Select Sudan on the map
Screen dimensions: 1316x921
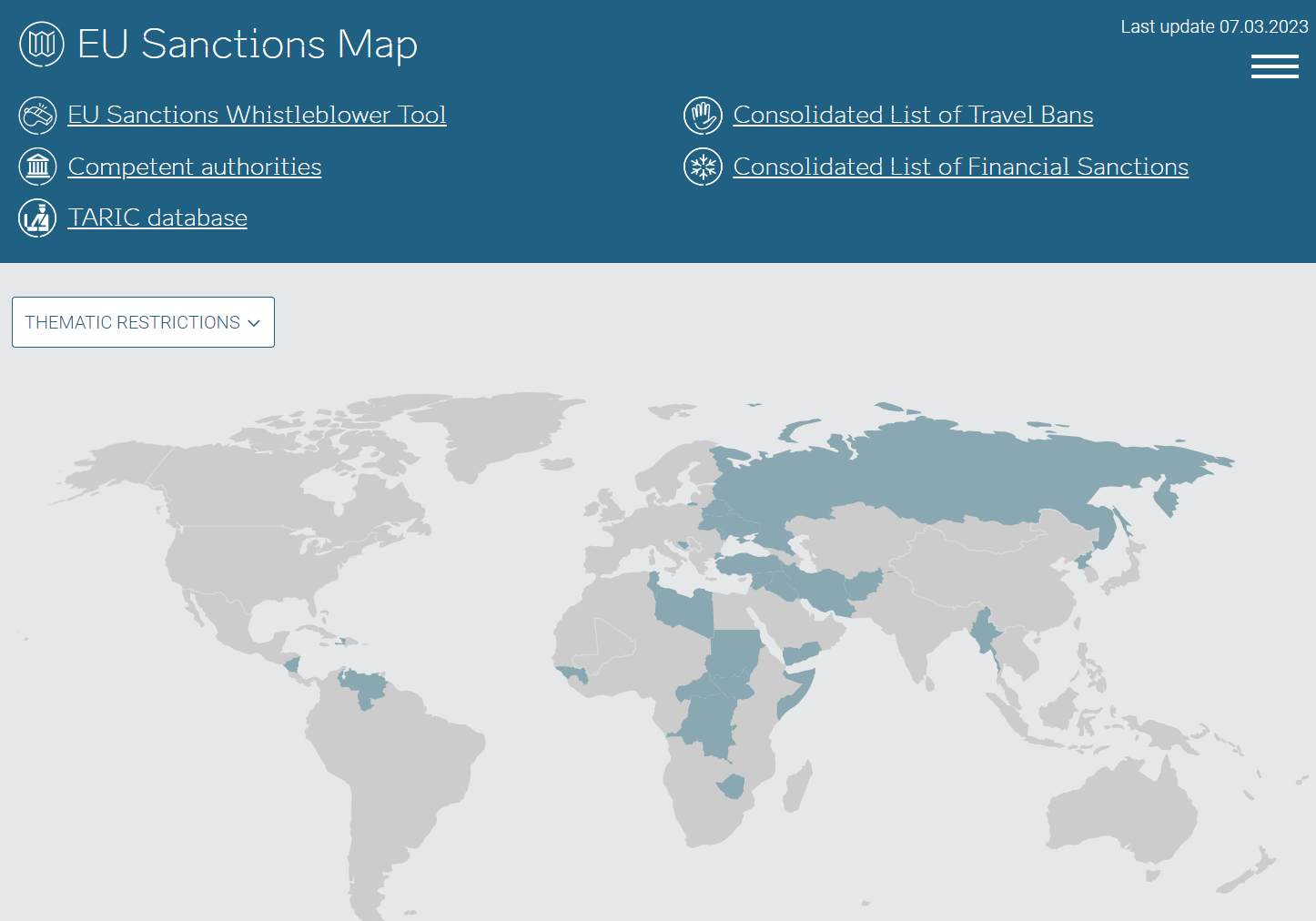pyautogui.click(x=735, y=651)
